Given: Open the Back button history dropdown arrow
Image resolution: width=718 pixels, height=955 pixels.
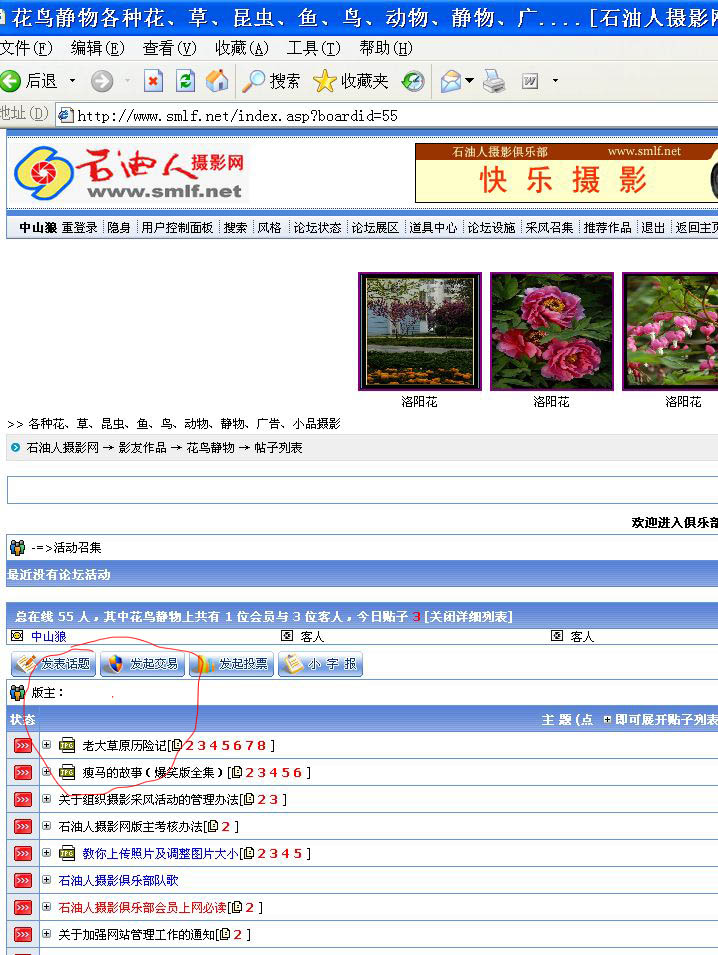Looking at the screenshot, I should 72,81.
